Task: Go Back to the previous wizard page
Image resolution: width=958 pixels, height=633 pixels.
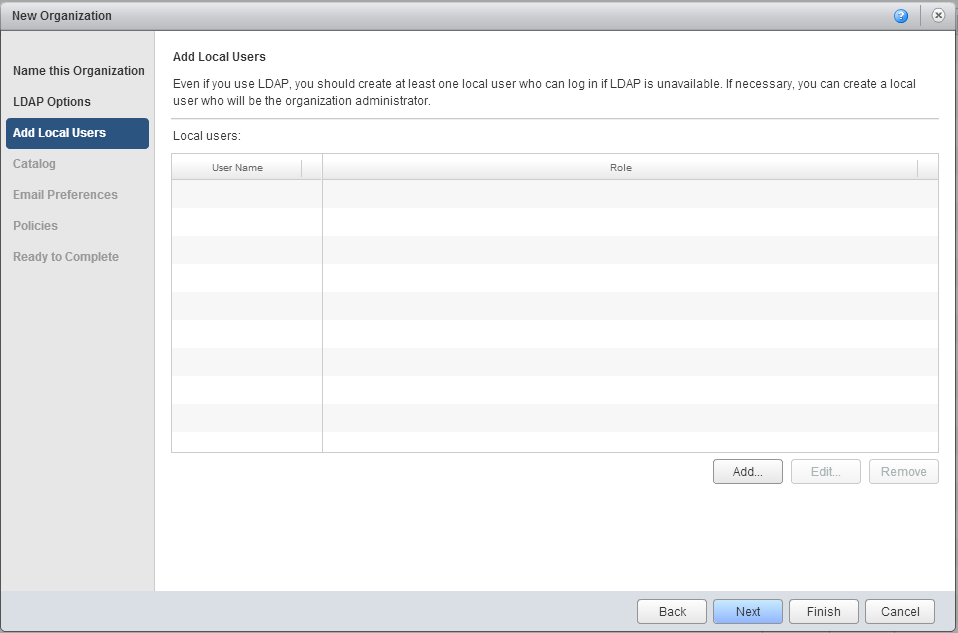Action: click(x=672, y=612)
